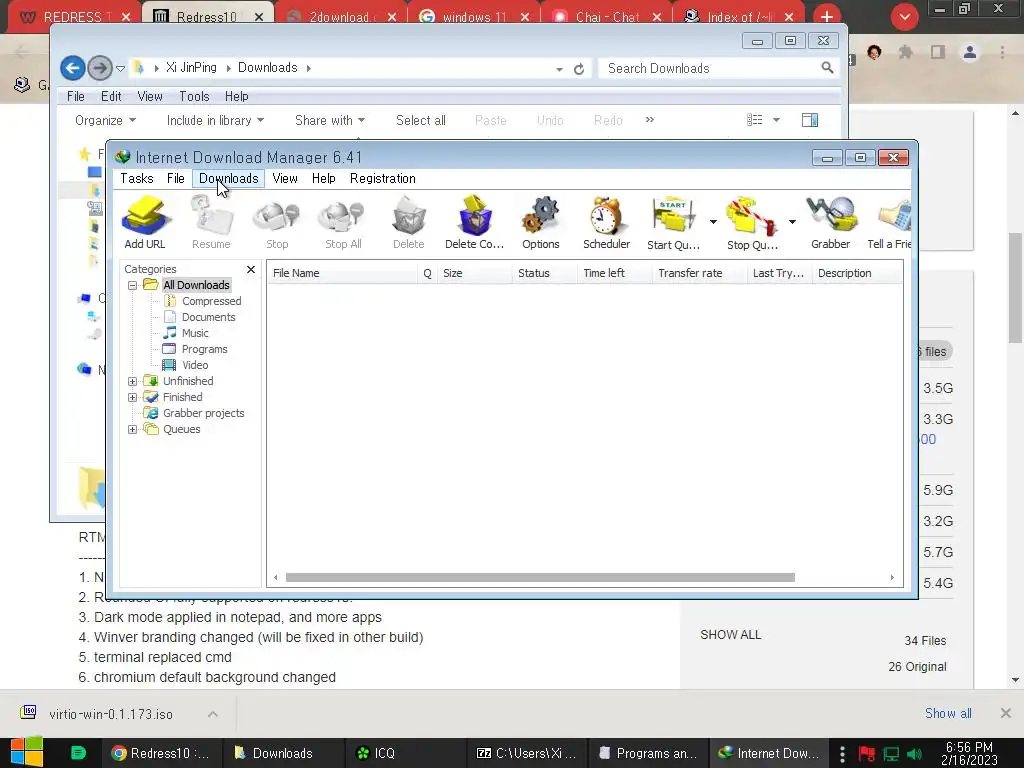The width and height of the screenshot is (1024, 768).
Task: Click the horizontal scrollbar in download list
Action: coord(540,577)
